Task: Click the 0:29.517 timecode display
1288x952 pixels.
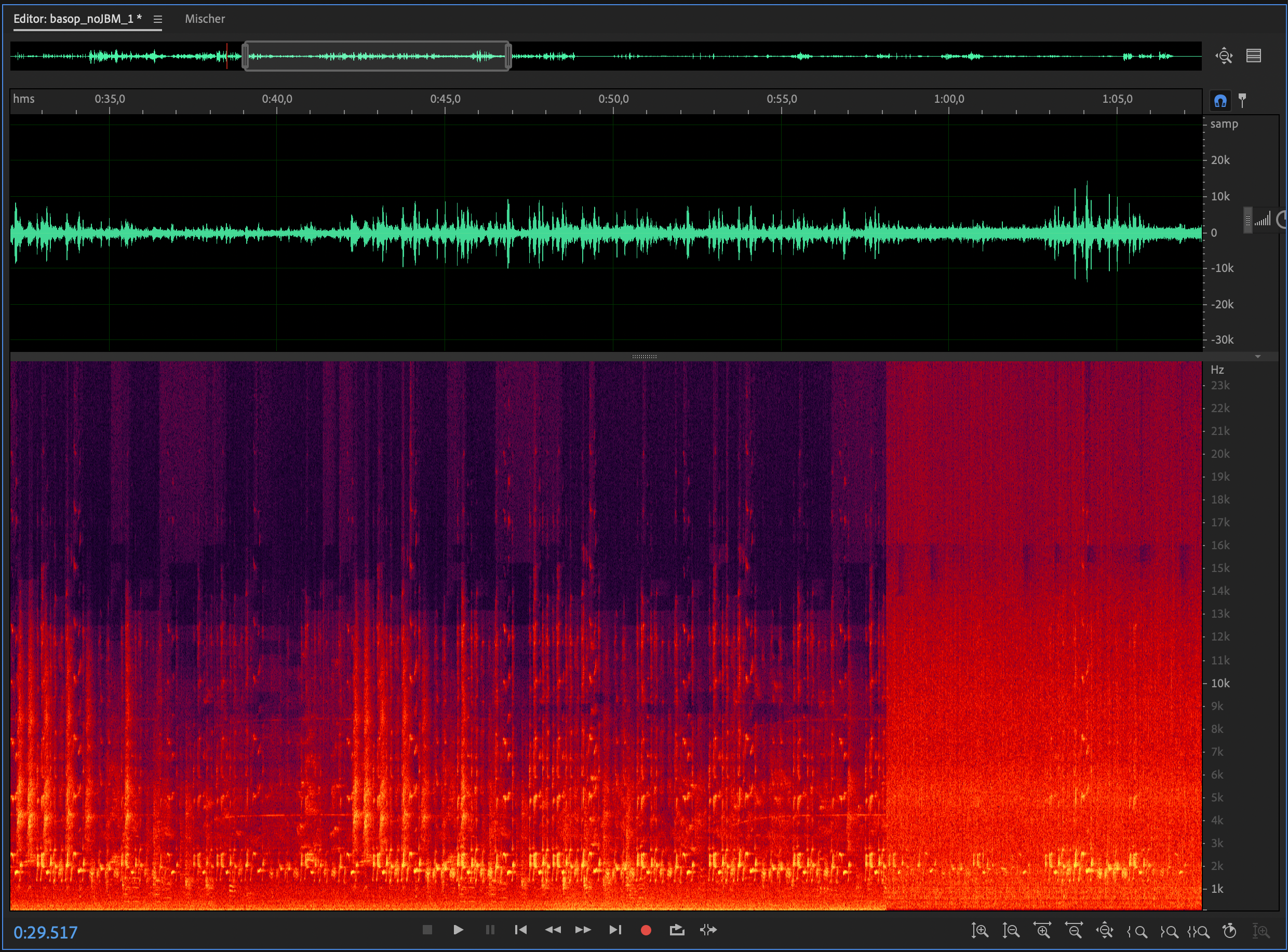Action: (46, 932)
